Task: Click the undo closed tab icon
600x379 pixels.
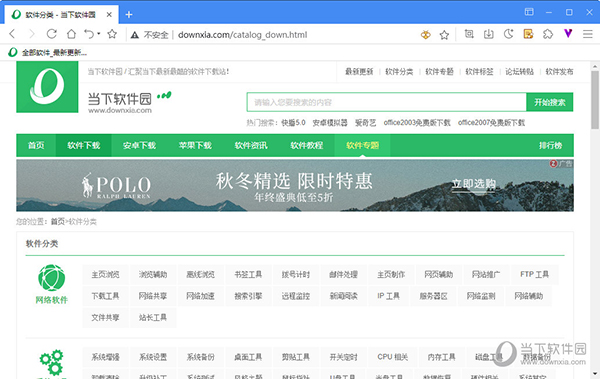Action: click(89, 34)
